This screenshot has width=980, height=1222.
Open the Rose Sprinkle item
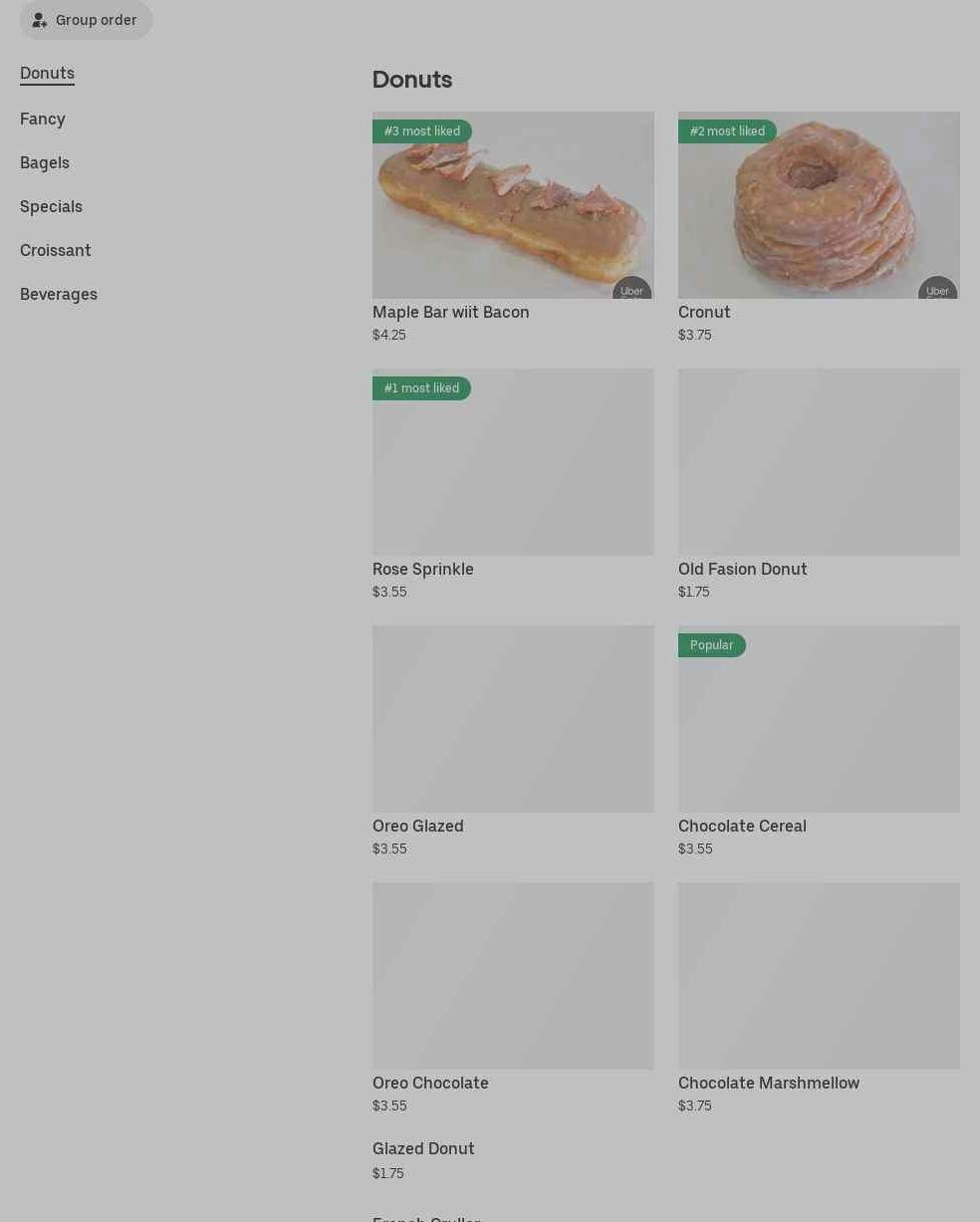[x=513, y=486]
